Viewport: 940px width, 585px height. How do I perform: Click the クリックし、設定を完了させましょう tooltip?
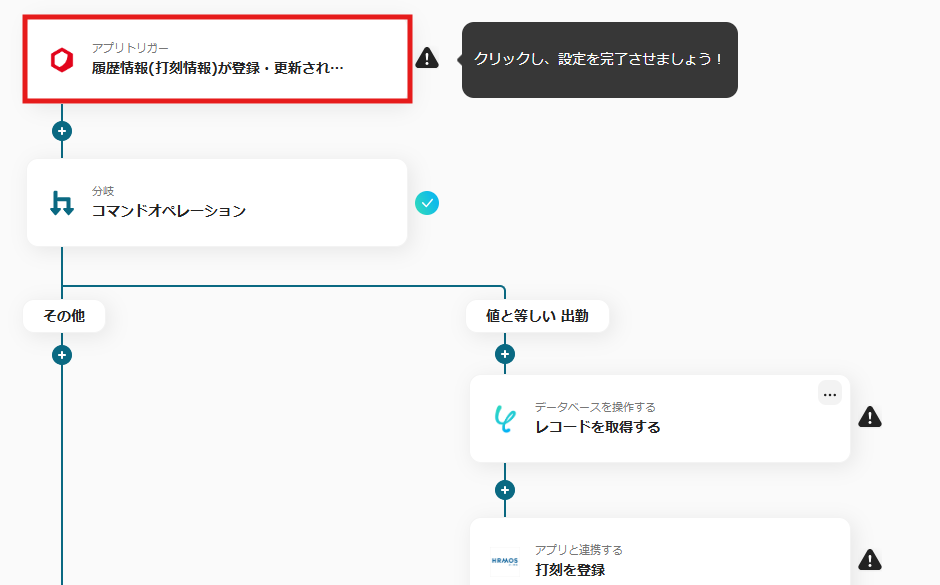[599, 60]
